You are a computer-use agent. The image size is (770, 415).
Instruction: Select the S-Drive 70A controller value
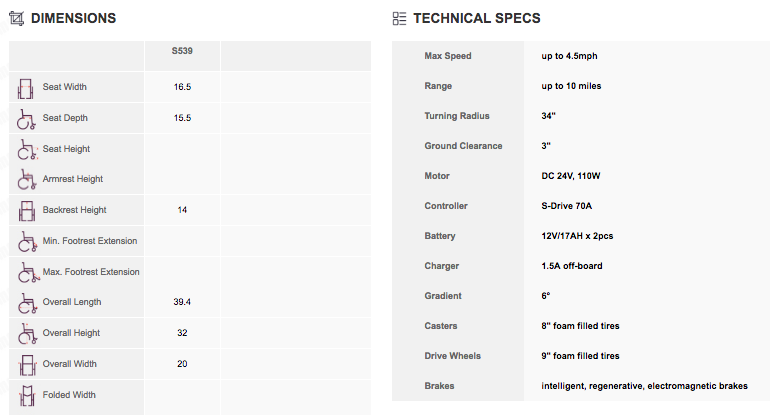point(567,206)
